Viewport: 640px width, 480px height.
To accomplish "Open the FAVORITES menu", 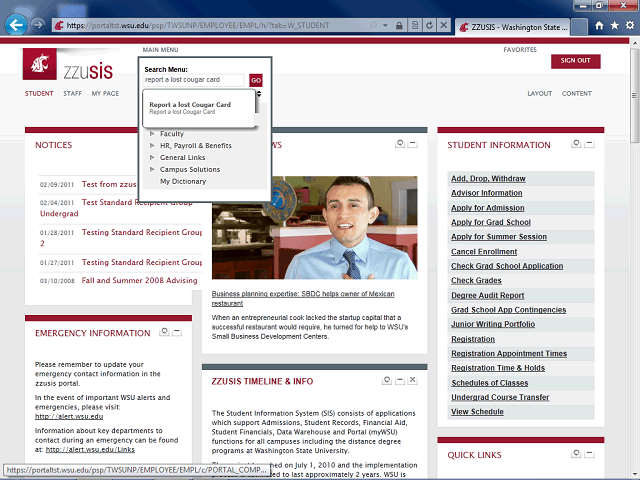I will click(x=520, y=50).
